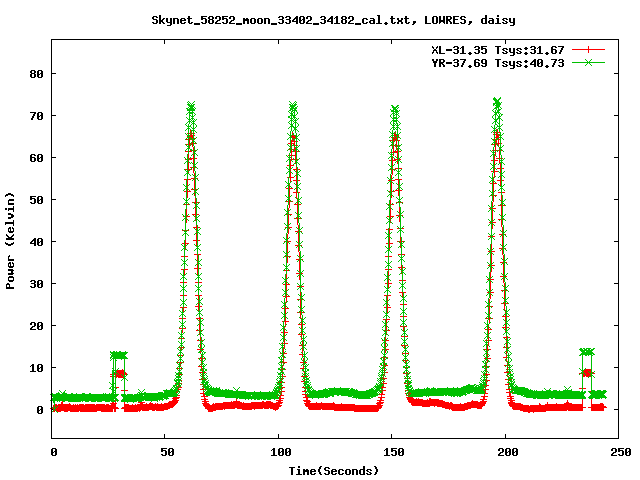640x480 pixels.
Task: Click y-axis tick label 70
Action: (x=36, y=116)
